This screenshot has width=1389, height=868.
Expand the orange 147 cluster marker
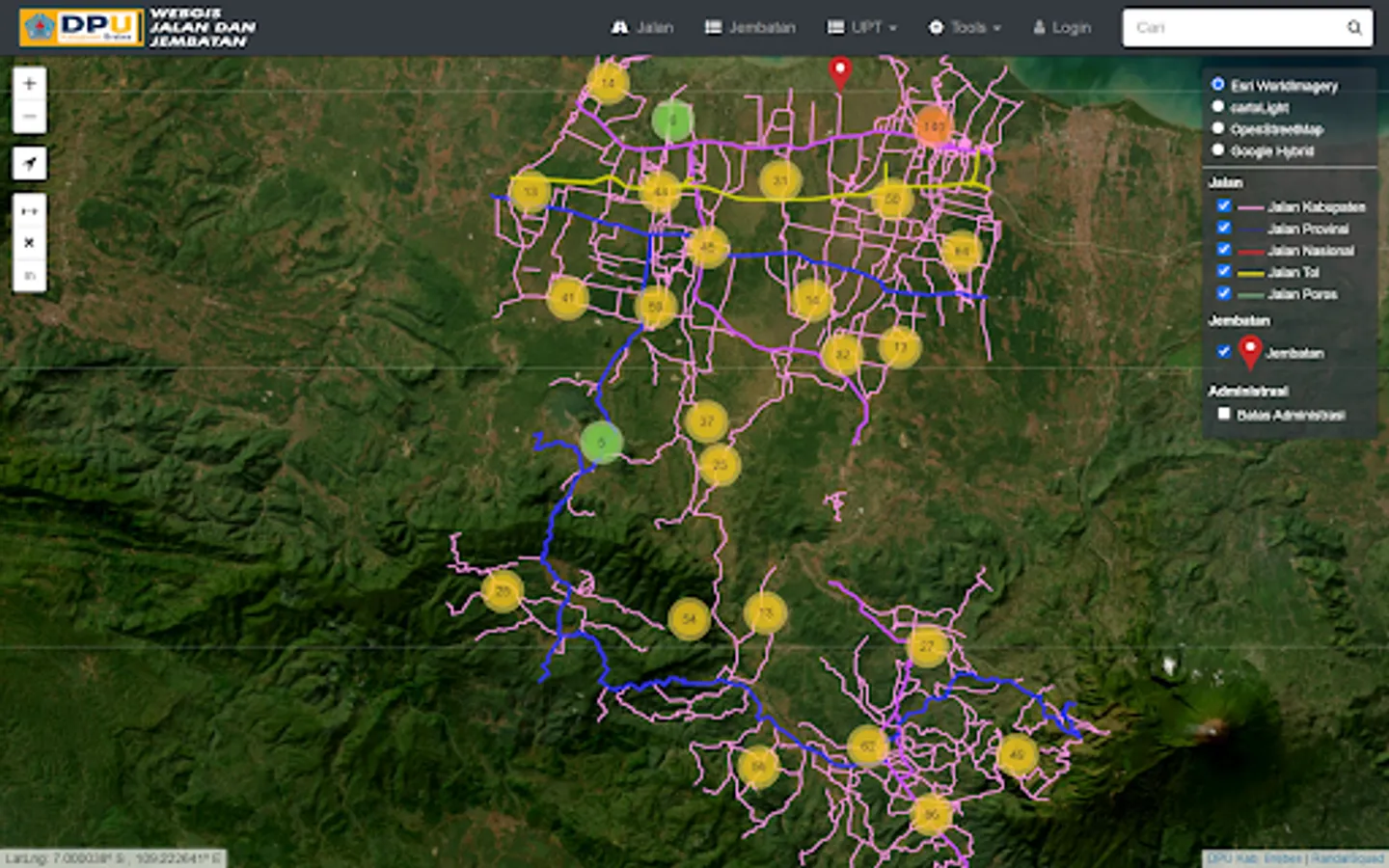tap(933, 126)
